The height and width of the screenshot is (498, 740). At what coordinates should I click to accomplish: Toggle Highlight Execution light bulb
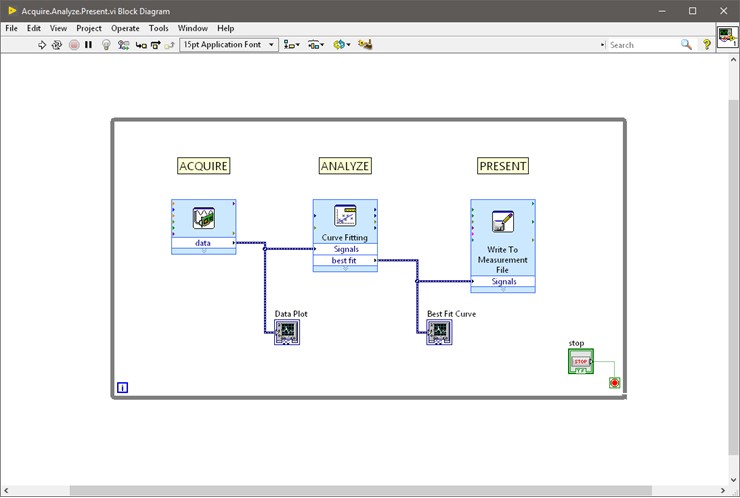tap(106, 45)
